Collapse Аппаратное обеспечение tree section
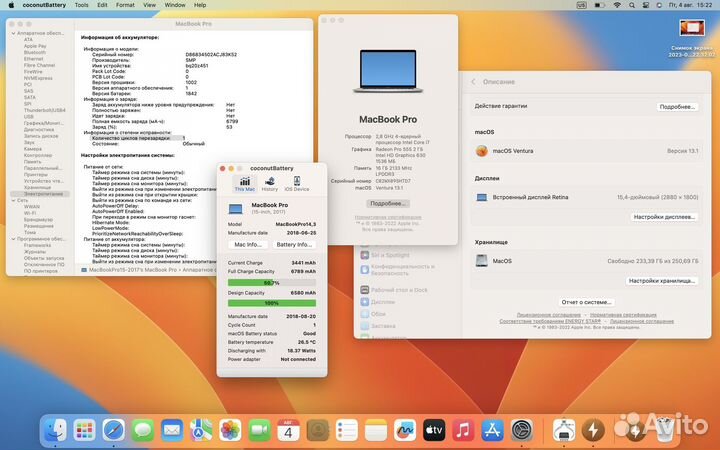This screenshot has width=720, height=450. 13,34
